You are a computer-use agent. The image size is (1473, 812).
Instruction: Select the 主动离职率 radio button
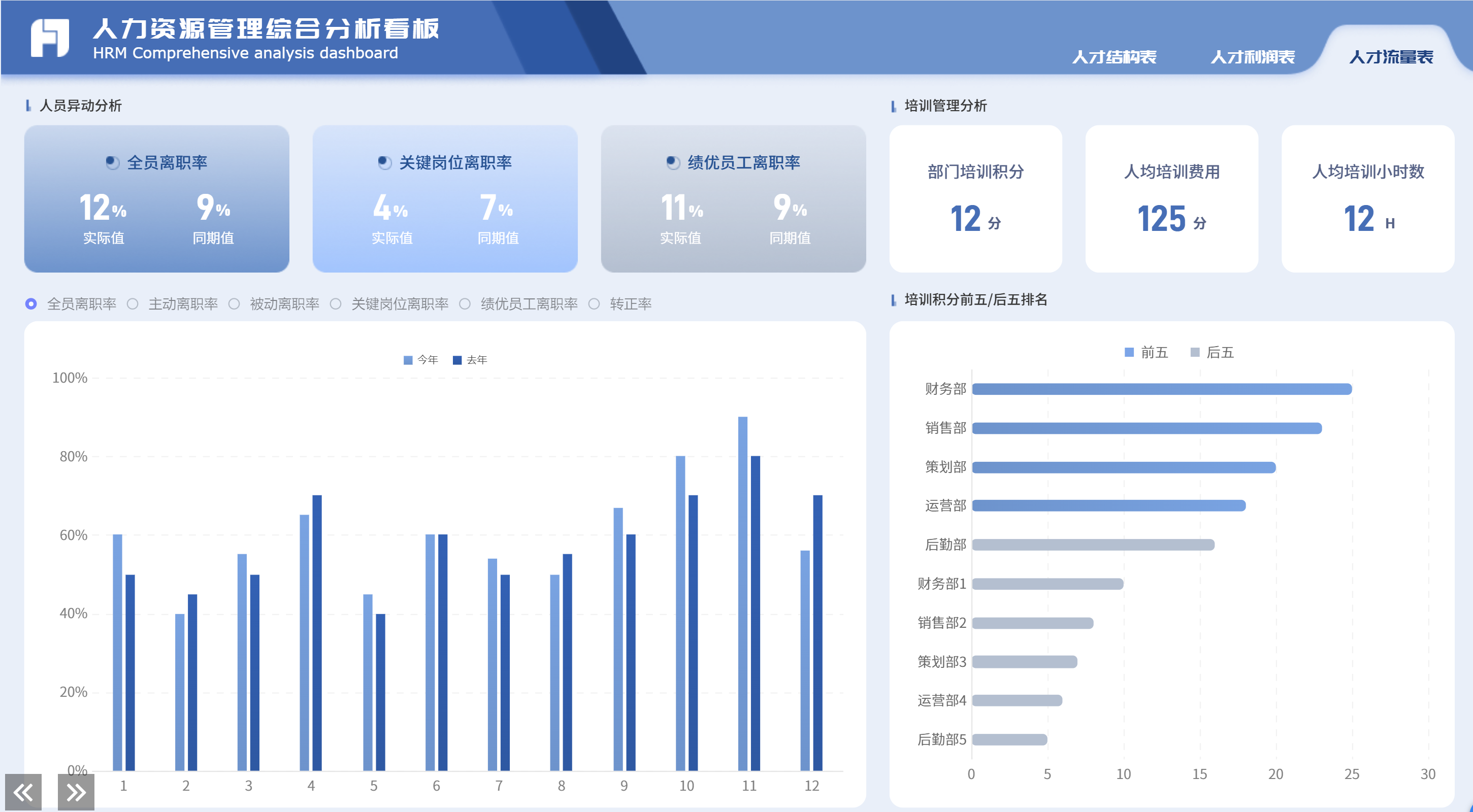pyautogui.click(x=133, y=304)
